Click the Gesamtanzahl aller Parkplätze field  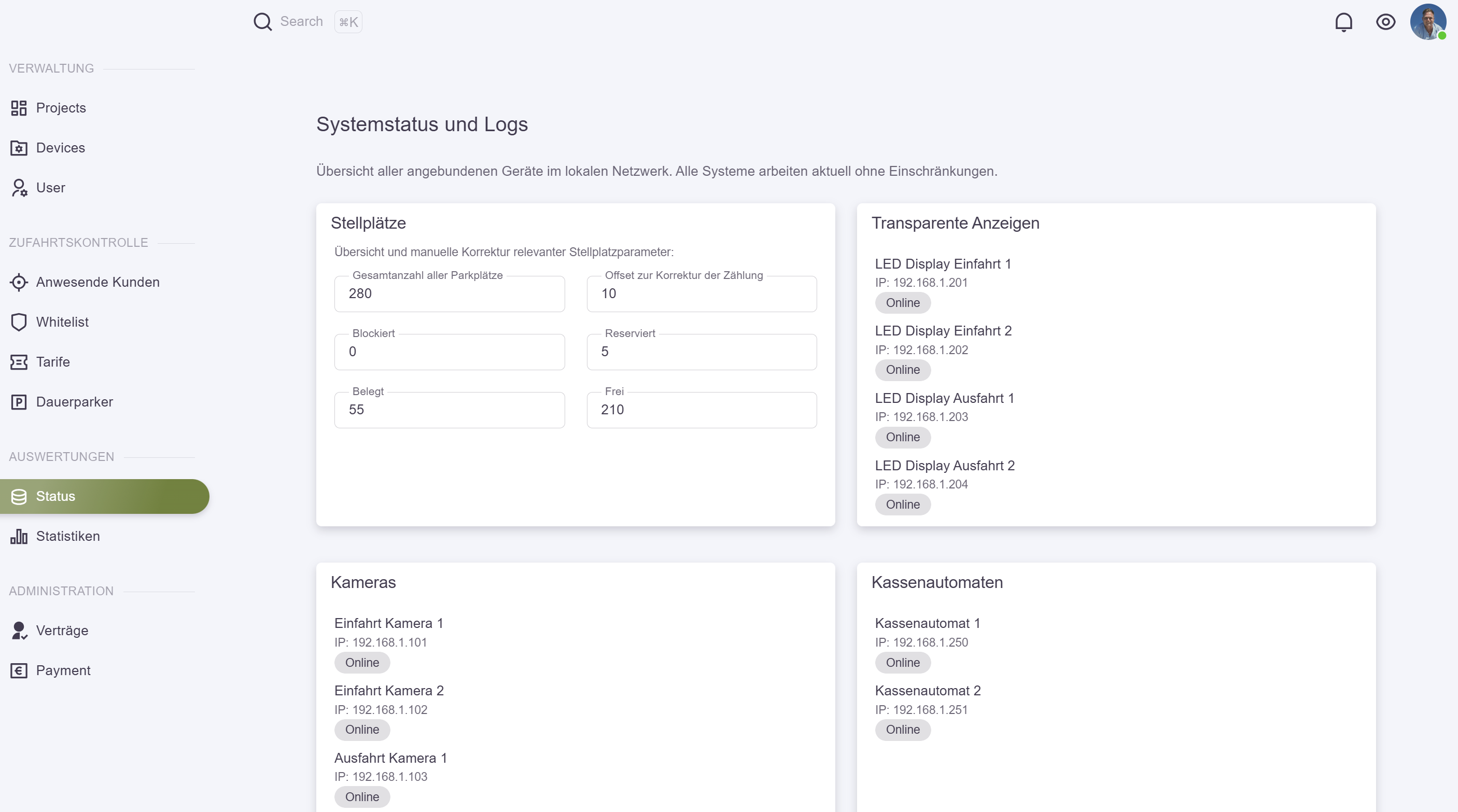pyautogui.click(x=450, y=294)
